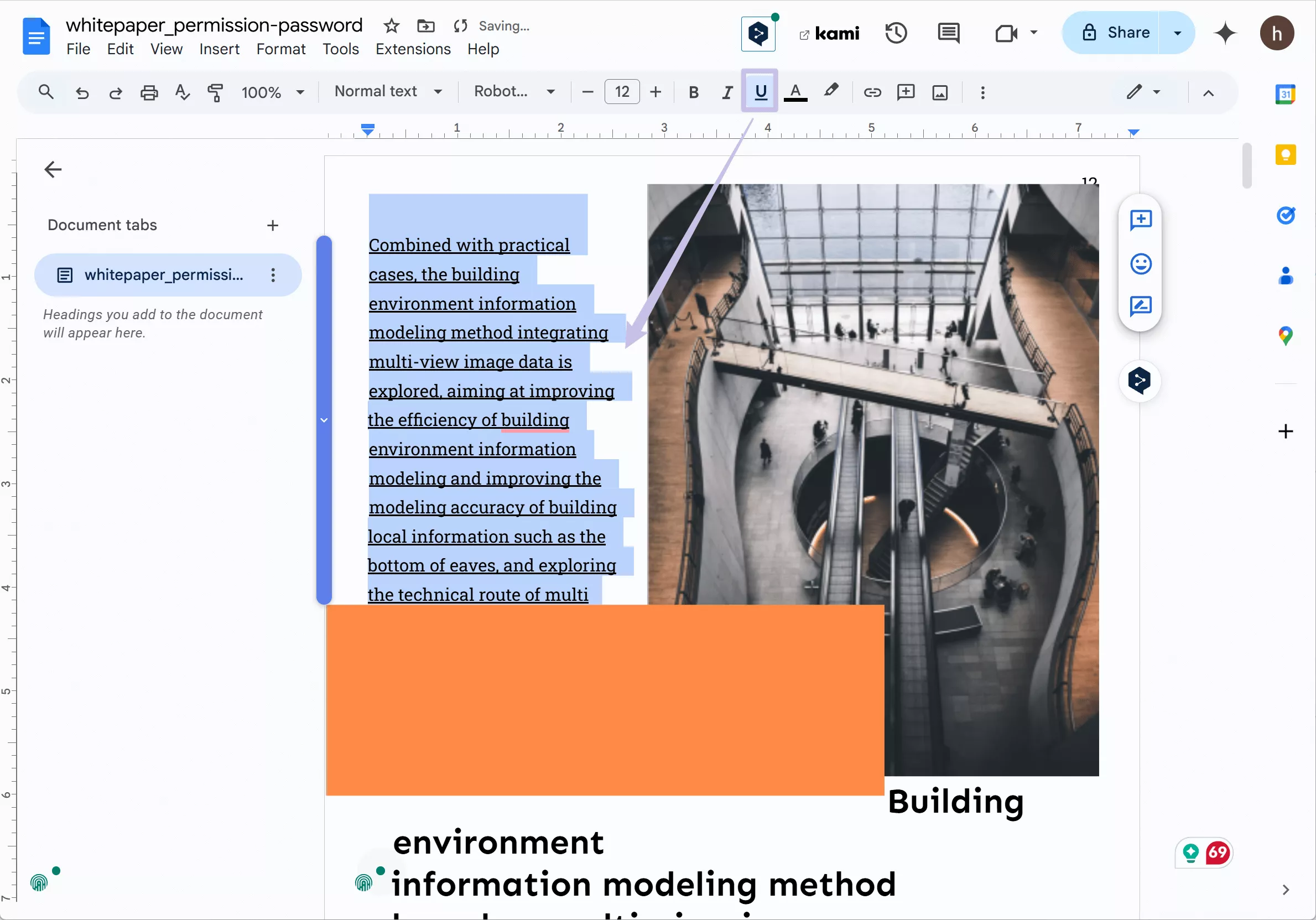Activate the paint format roller
The width and height of the screenshot is (1316, 920).
pos(216,92)
